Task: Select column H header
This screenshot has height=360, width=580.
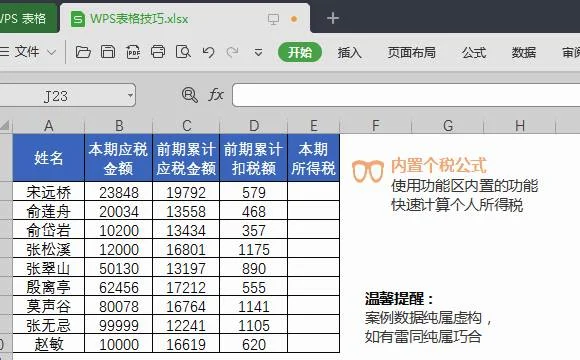Action: click(520, 126)
